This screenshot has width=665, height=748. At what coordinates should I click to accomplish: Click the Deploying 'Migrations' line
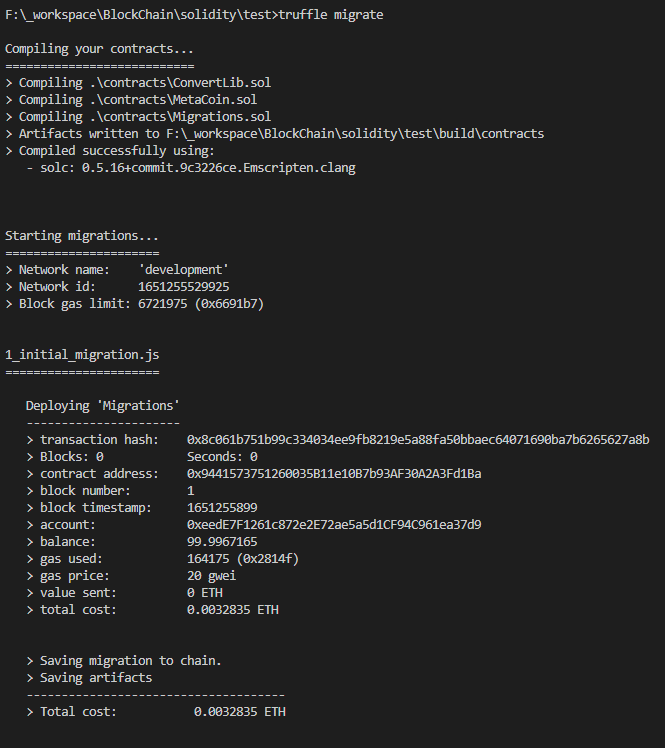[103, 406]
